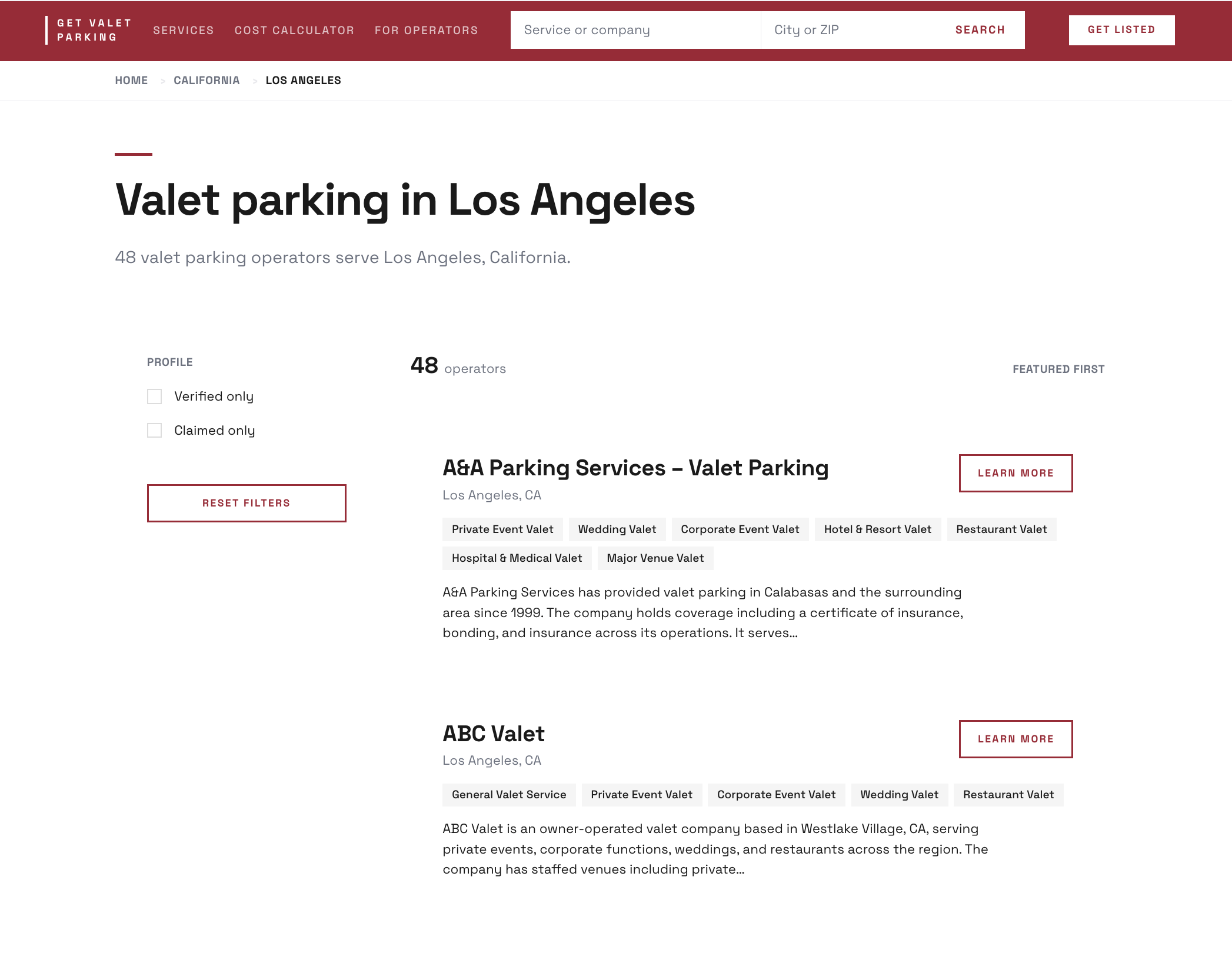Select the Major Venue Valet tag
1232x953 pixels.
[x=655, y=558]
